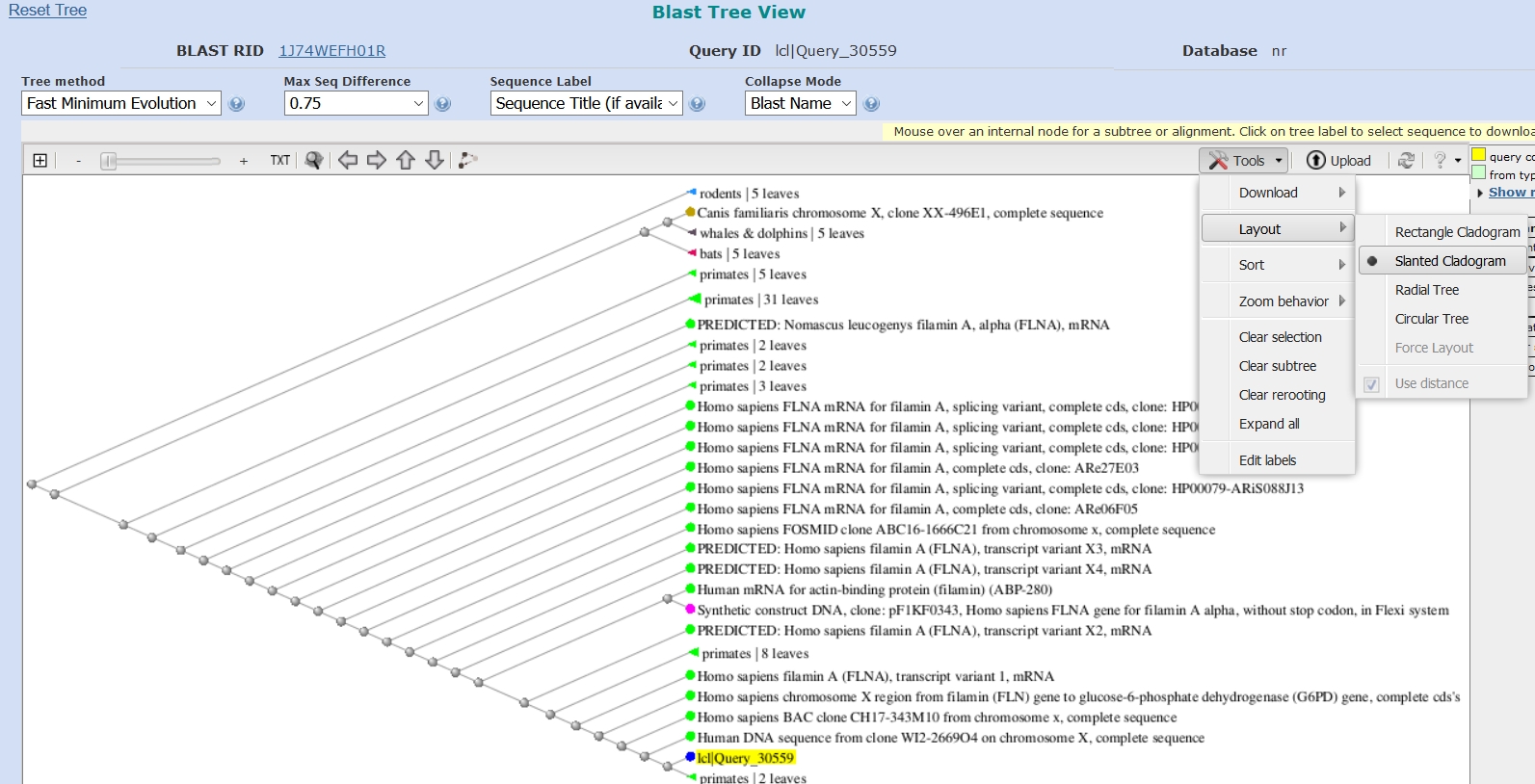Click the TXT label toggle button
This screenshot has width=1535, height=784.
(280, 161)
